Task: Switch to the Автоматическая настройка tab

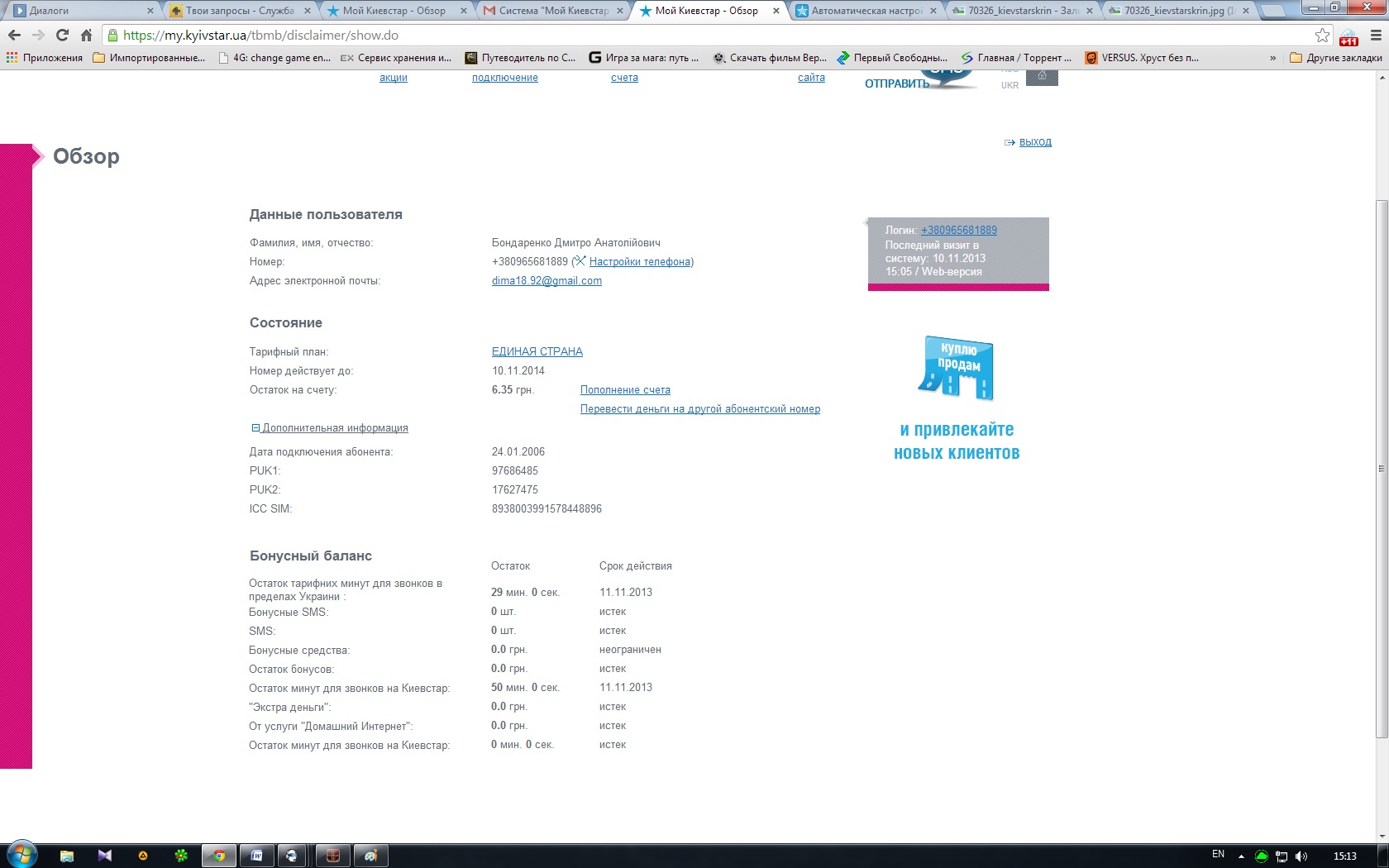Action: point(866,11)
